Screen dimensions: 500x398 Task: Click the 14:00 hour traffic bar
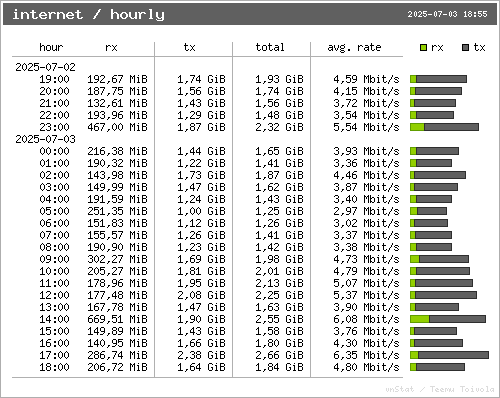tap(448, 319)
